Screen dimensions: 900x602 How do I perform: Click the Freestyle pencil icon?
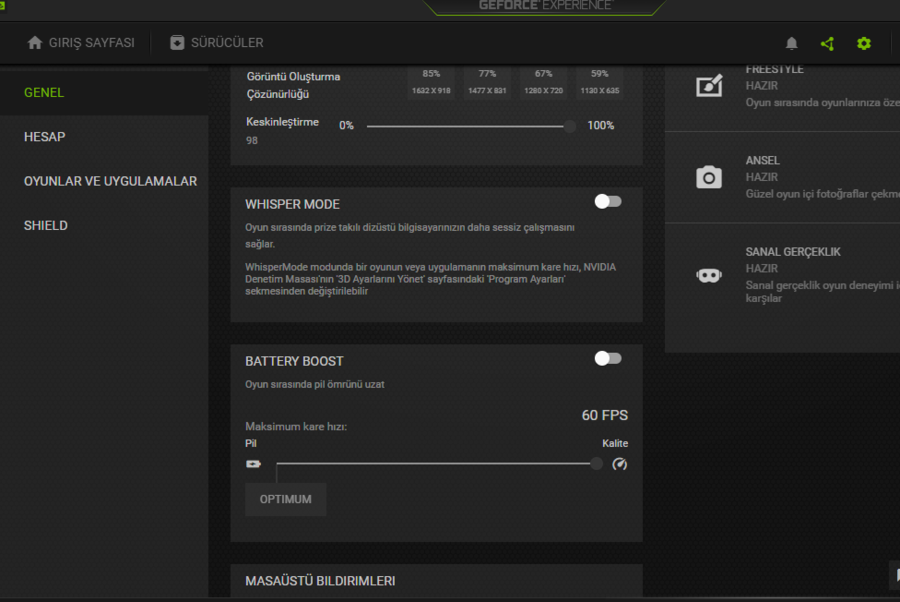click(x=709, y=86)
